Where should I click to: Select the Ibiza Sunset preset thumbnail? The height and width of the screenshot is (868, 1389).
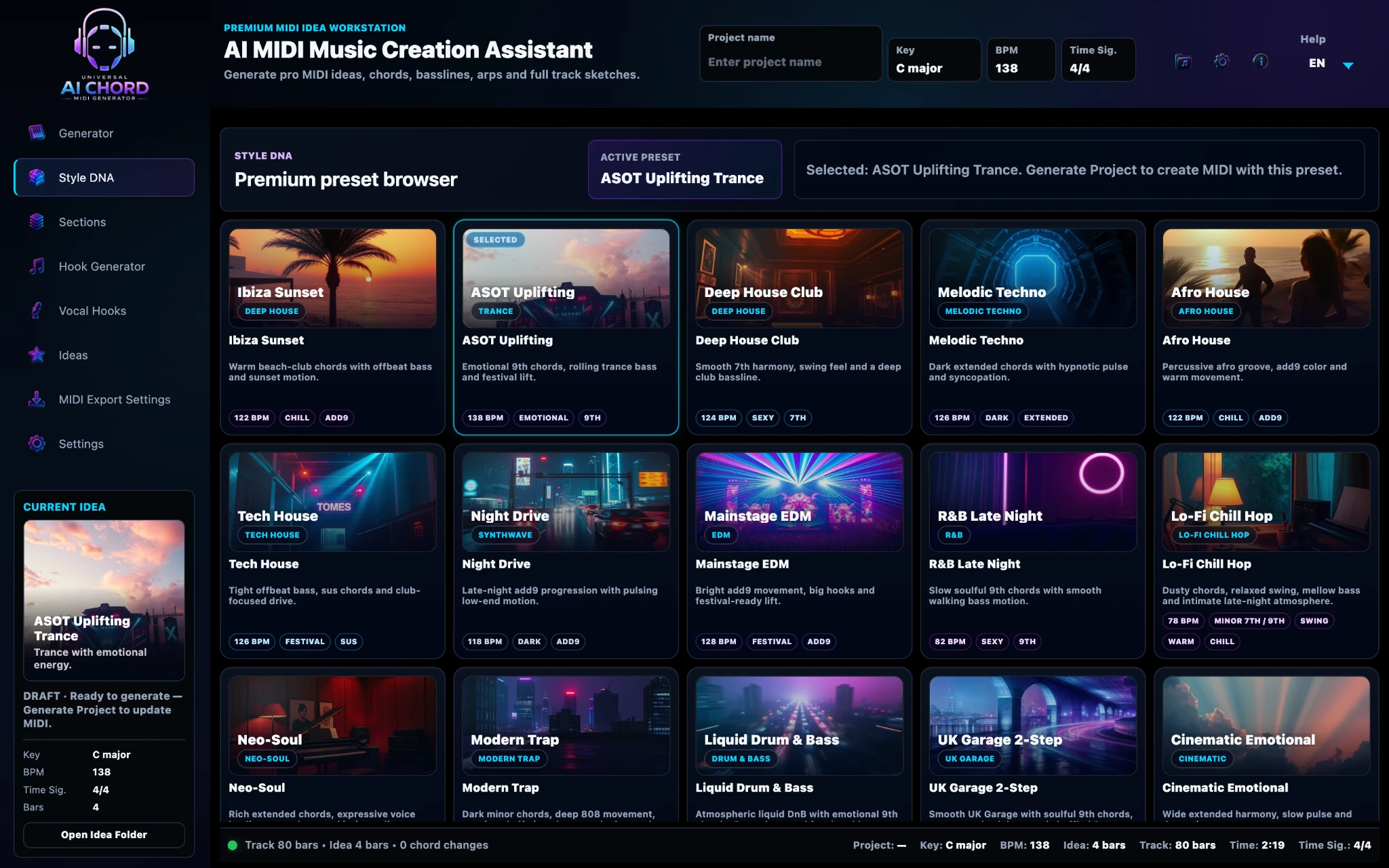pyautogui.click(x=332, y=278)
